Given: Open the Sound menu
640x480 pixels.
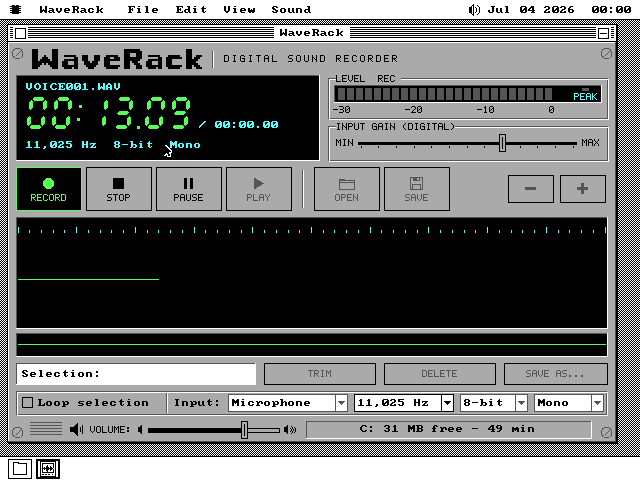Looking at the screenshot, I should pos(291,9).
